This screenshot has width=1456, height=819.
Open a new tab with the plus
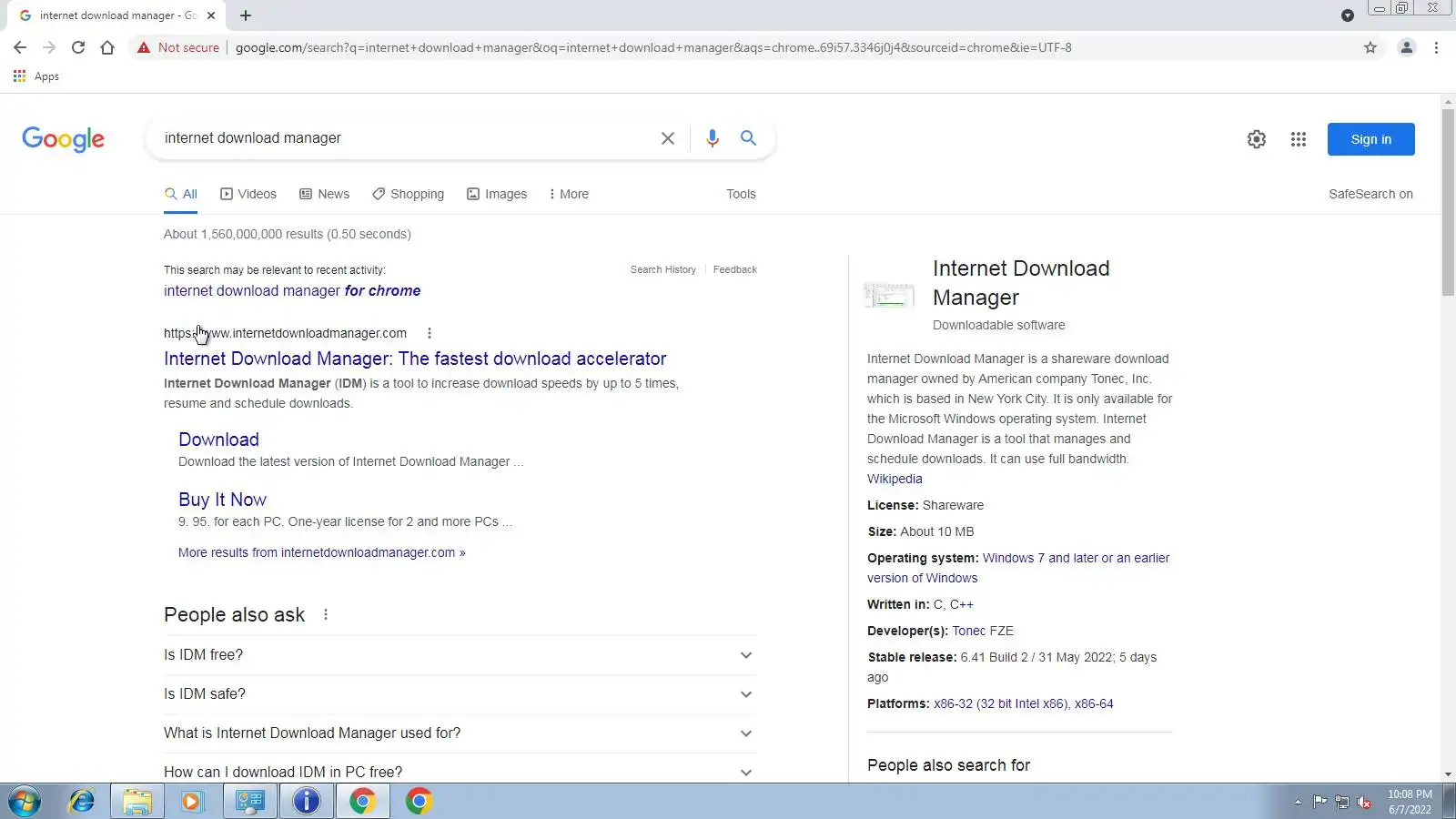(246, 15)
